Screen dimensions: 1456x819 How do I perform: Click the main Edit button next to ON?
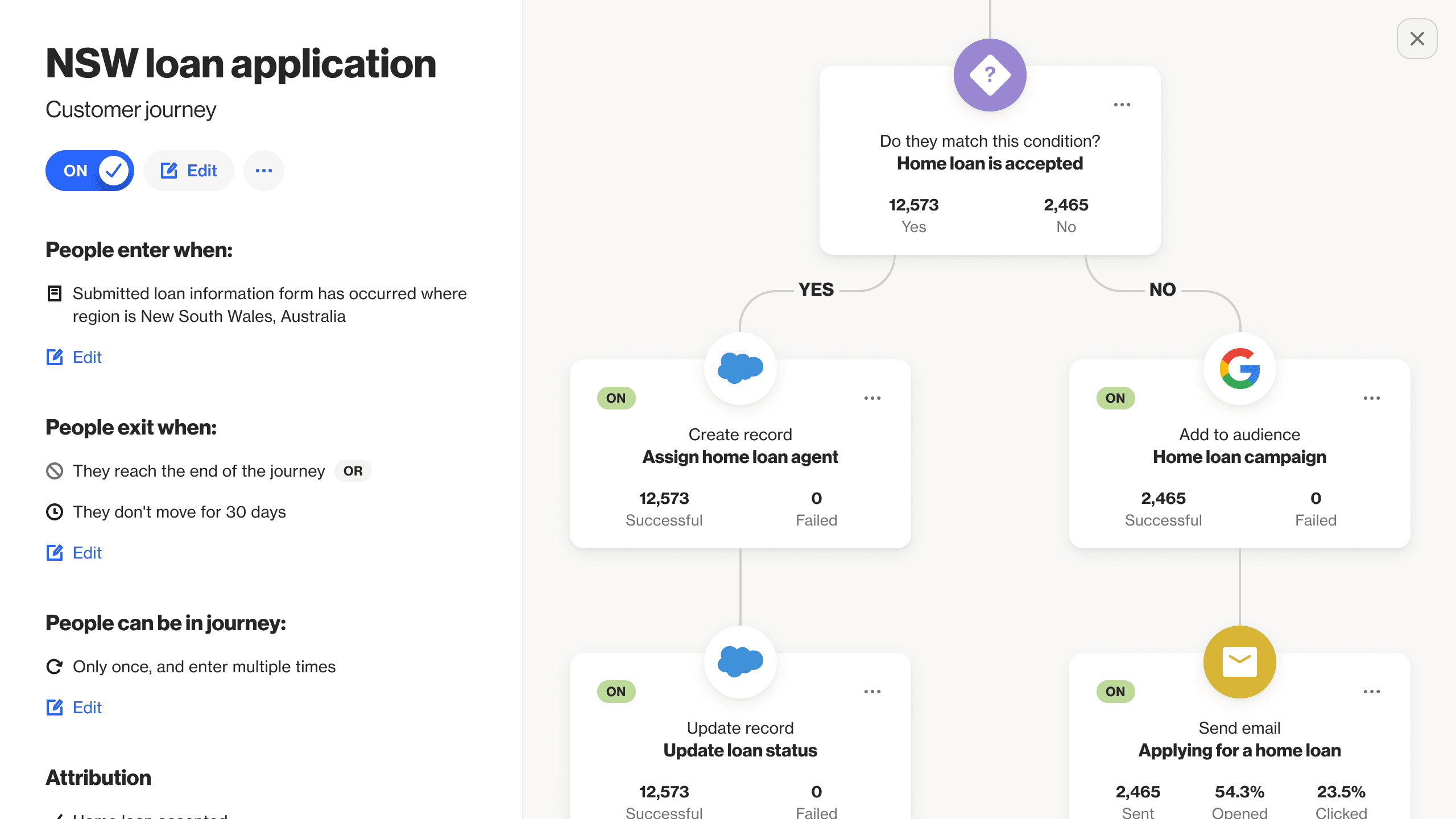coord(189,171)
